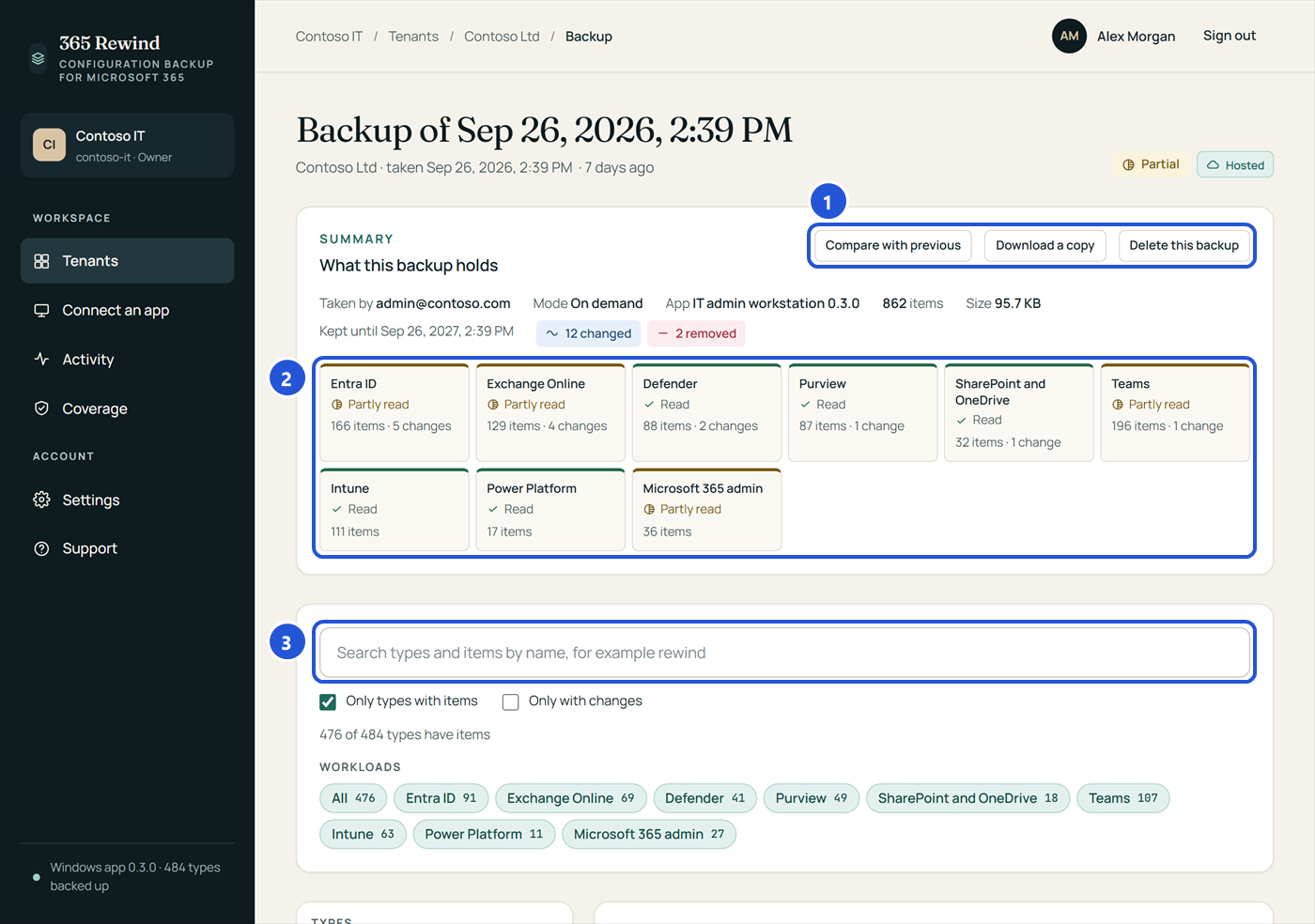The image size is (1315, 924).
Task: Click the Partly read icon on Microsoft 365 admin card
Action: click(649, 509)
